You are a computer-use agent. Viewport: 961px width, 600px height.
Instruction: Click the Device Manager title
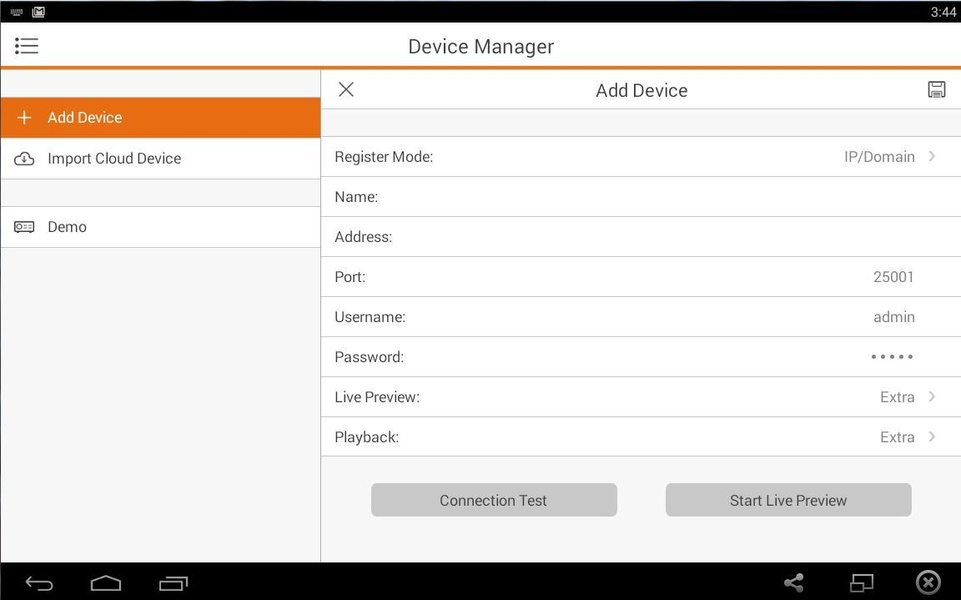pos(481,47)
